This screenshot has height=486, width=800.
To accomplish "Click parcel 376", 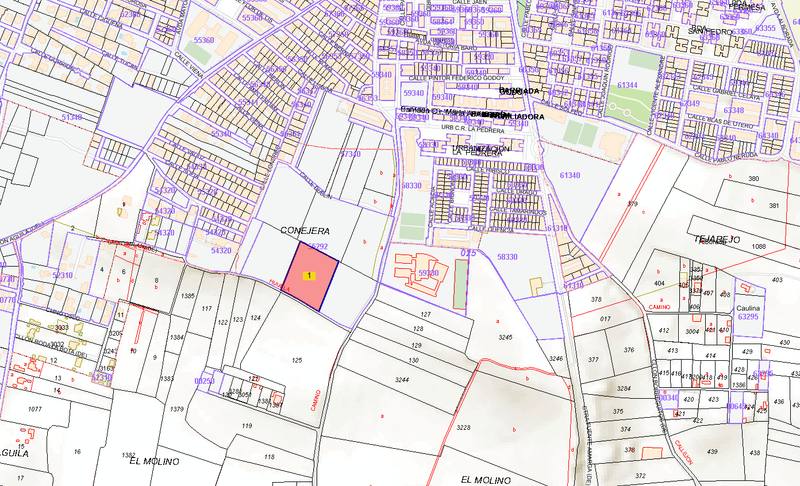I will (629, 350).
